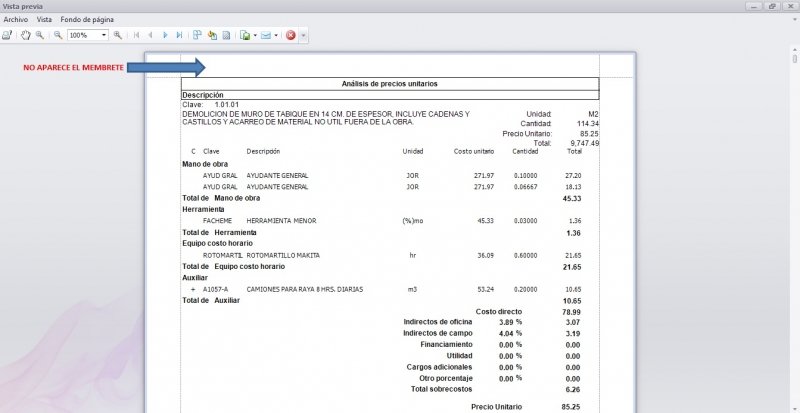Click the zoom out icon

click(x=58, y=35)
